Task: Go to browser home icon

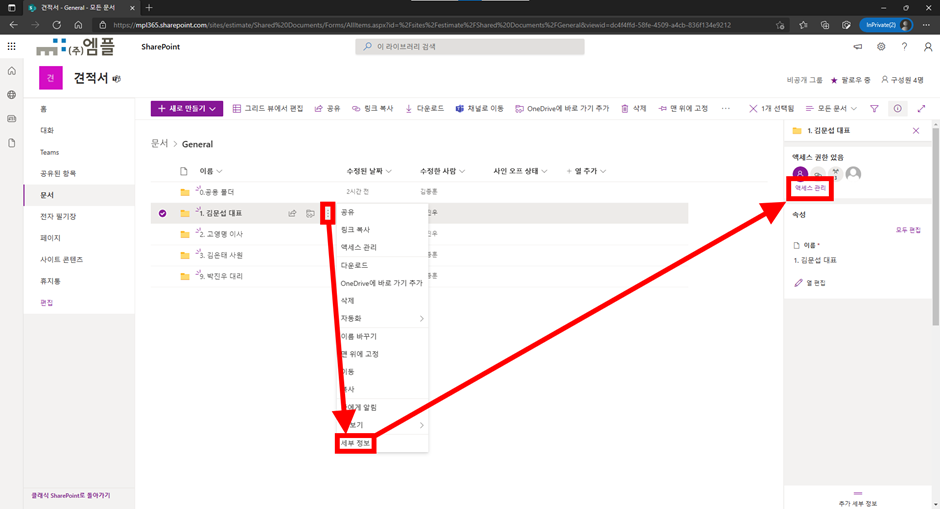Action: click(x=79, y=25)
